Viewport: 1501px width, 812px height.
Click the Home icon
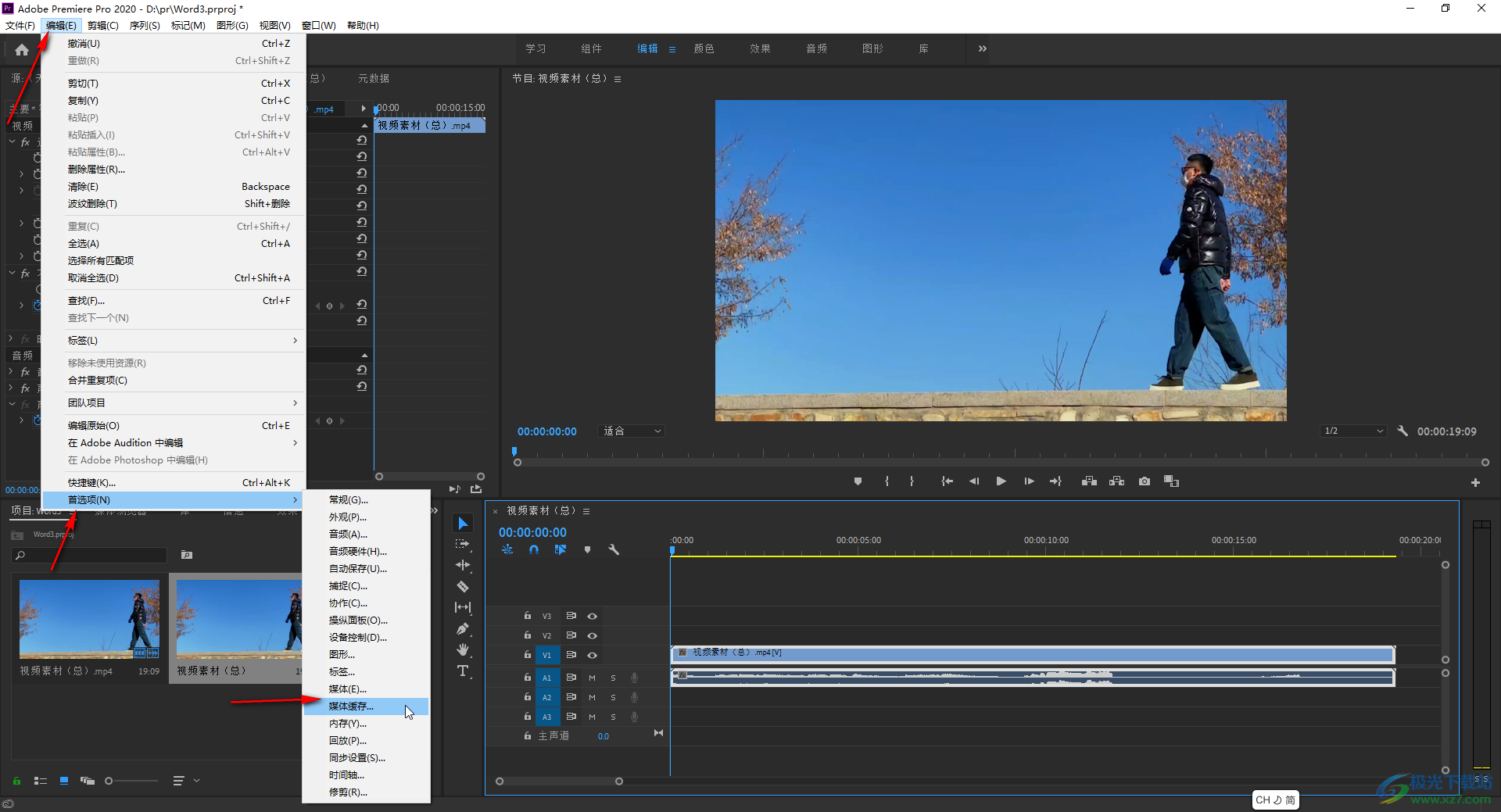[x=22, y=50]
